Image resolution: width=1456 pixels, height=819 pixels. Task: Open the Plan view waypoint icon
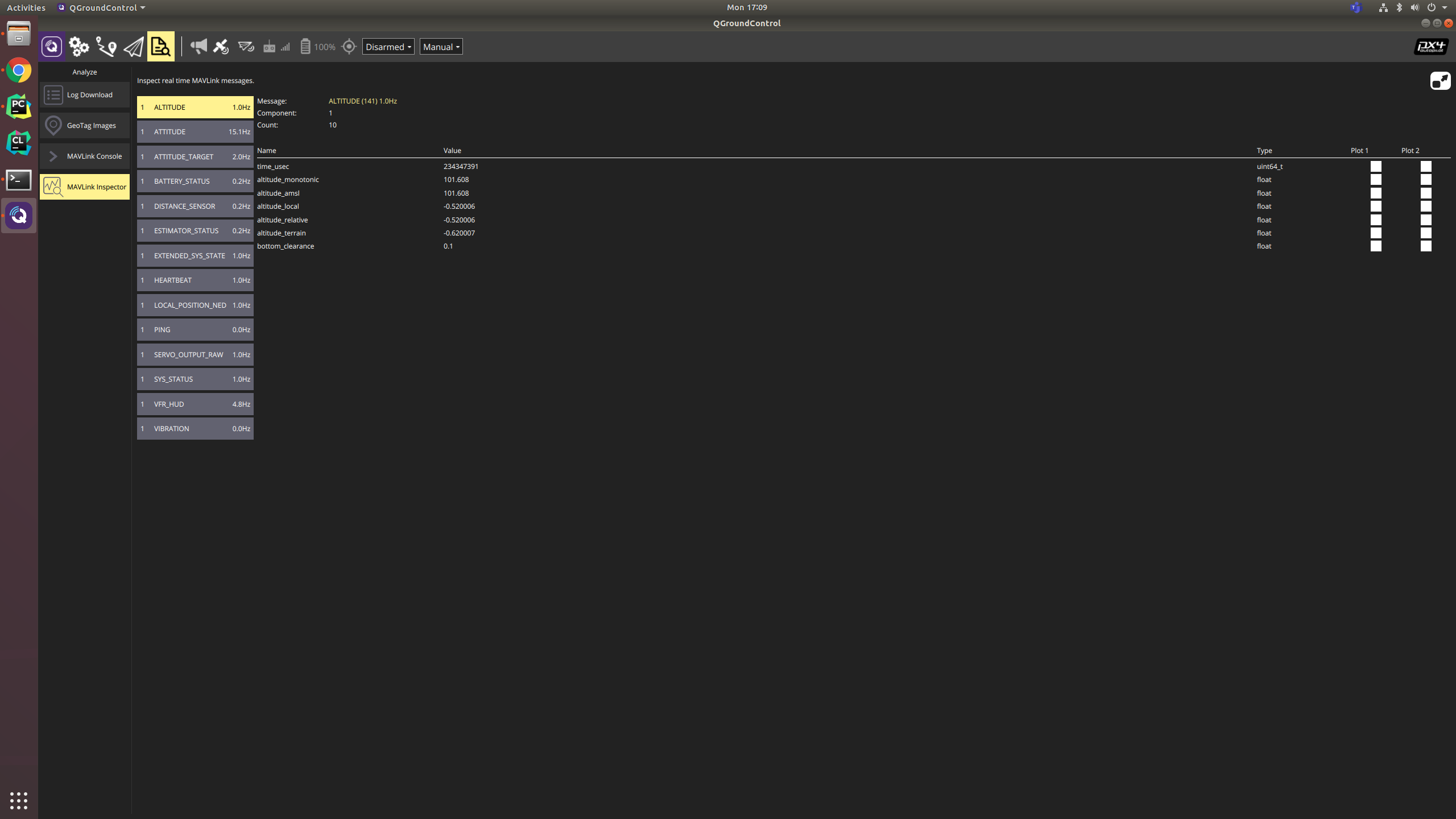click(x=106, y=47)
